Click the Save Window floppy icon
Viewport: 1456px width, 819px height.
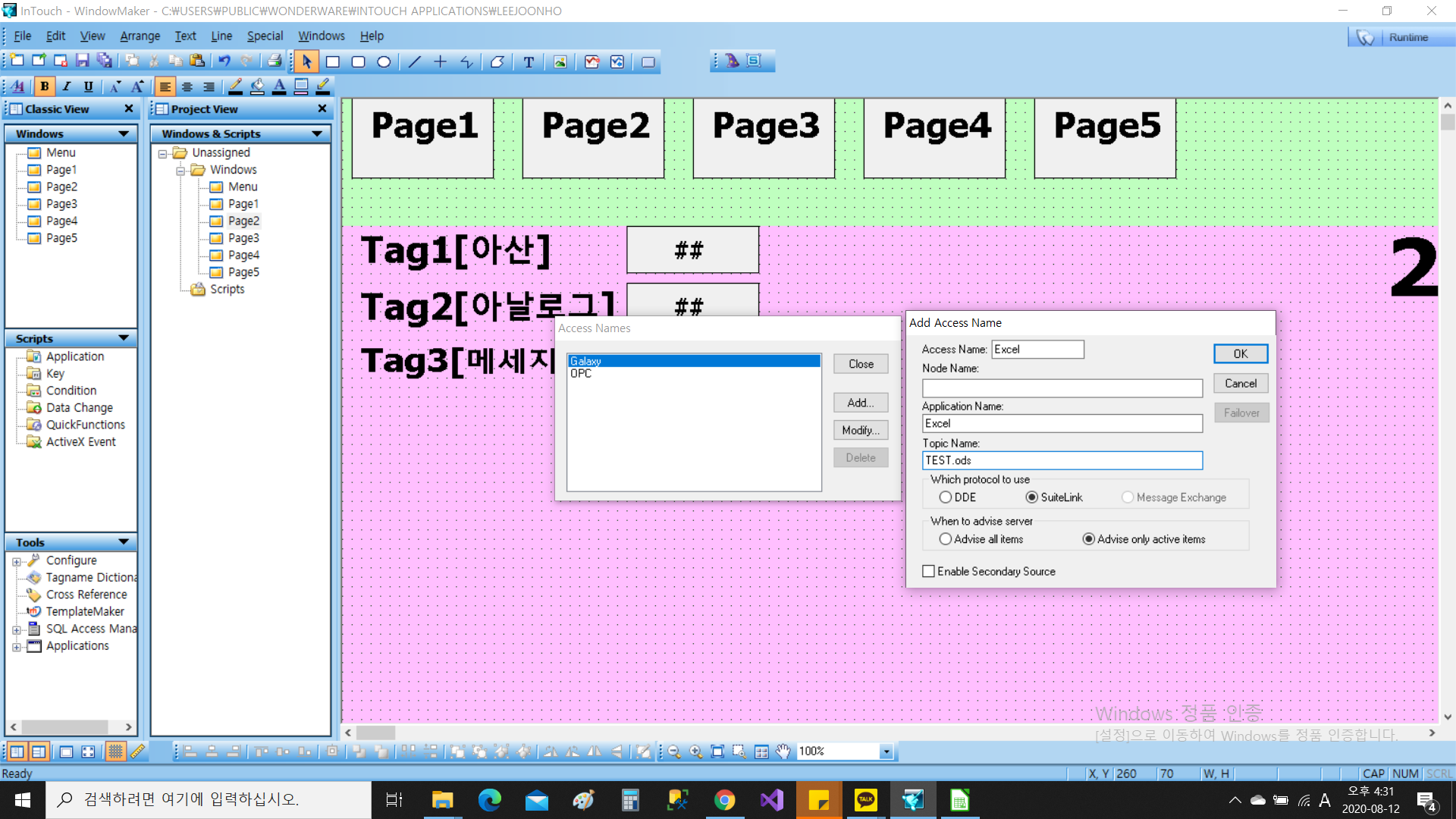[83, 61]
